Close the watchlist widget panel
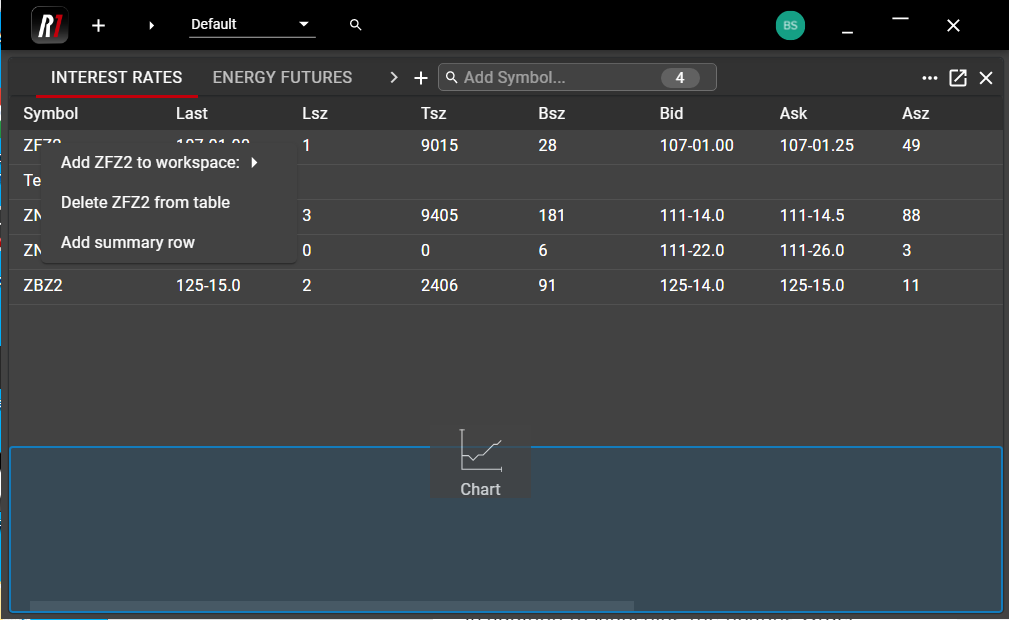Screen dimensions: 1009x620 click(x=986, y=78)
